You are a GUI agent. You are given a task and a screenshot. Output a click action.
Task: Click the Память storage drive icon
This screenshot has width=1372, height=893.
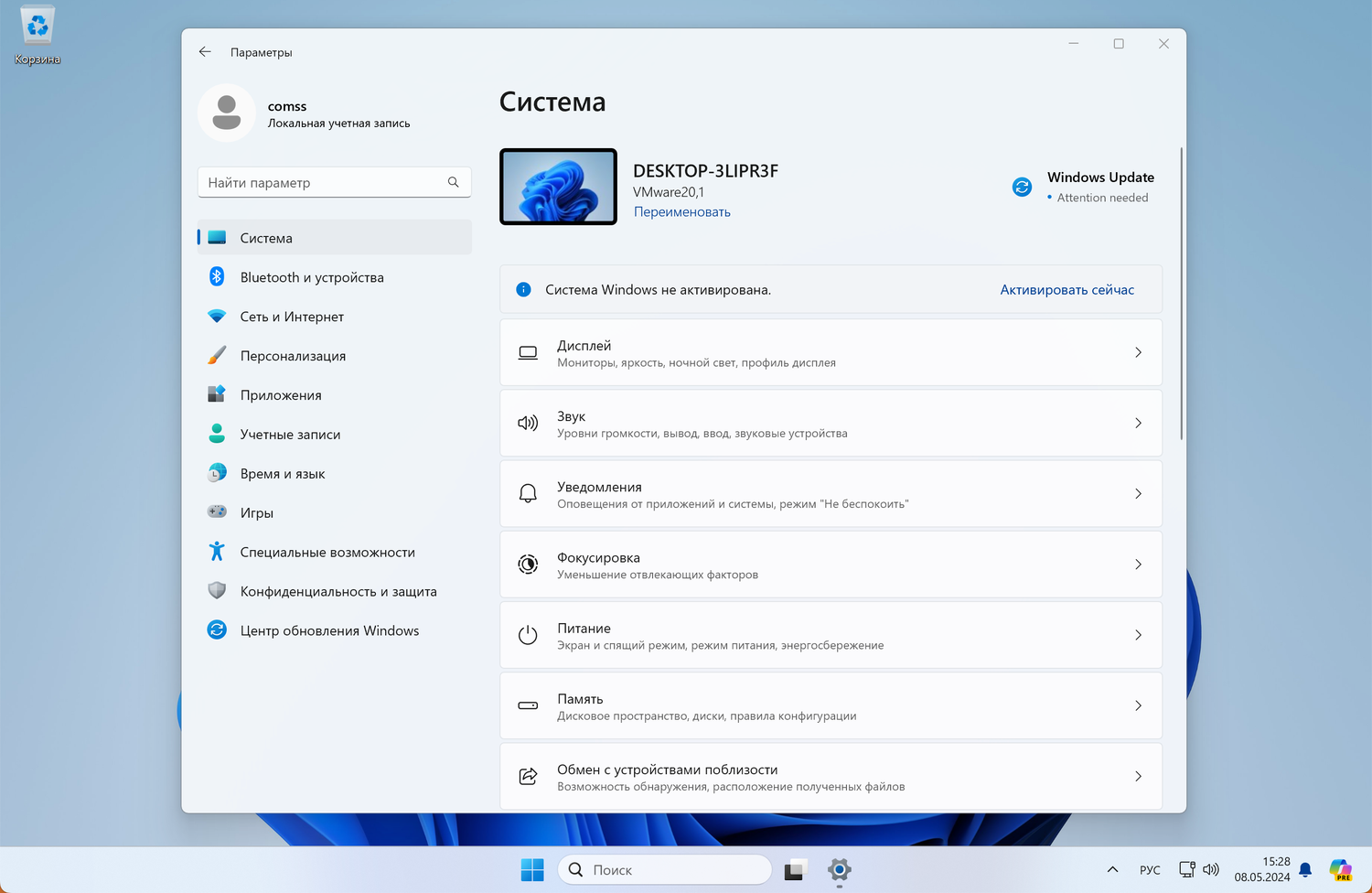pyautogui.click(x=528, y=705)
